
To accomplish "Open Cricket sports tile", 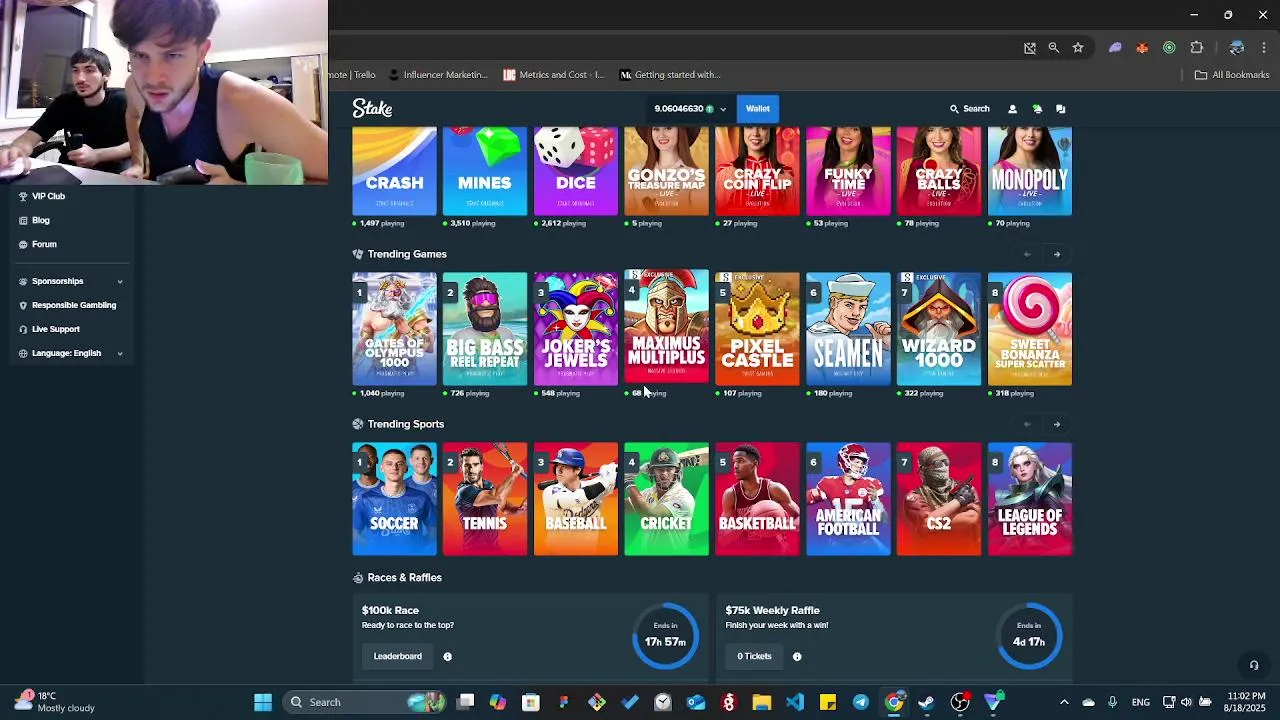I will pyautogui.click(x=667, y=499).
